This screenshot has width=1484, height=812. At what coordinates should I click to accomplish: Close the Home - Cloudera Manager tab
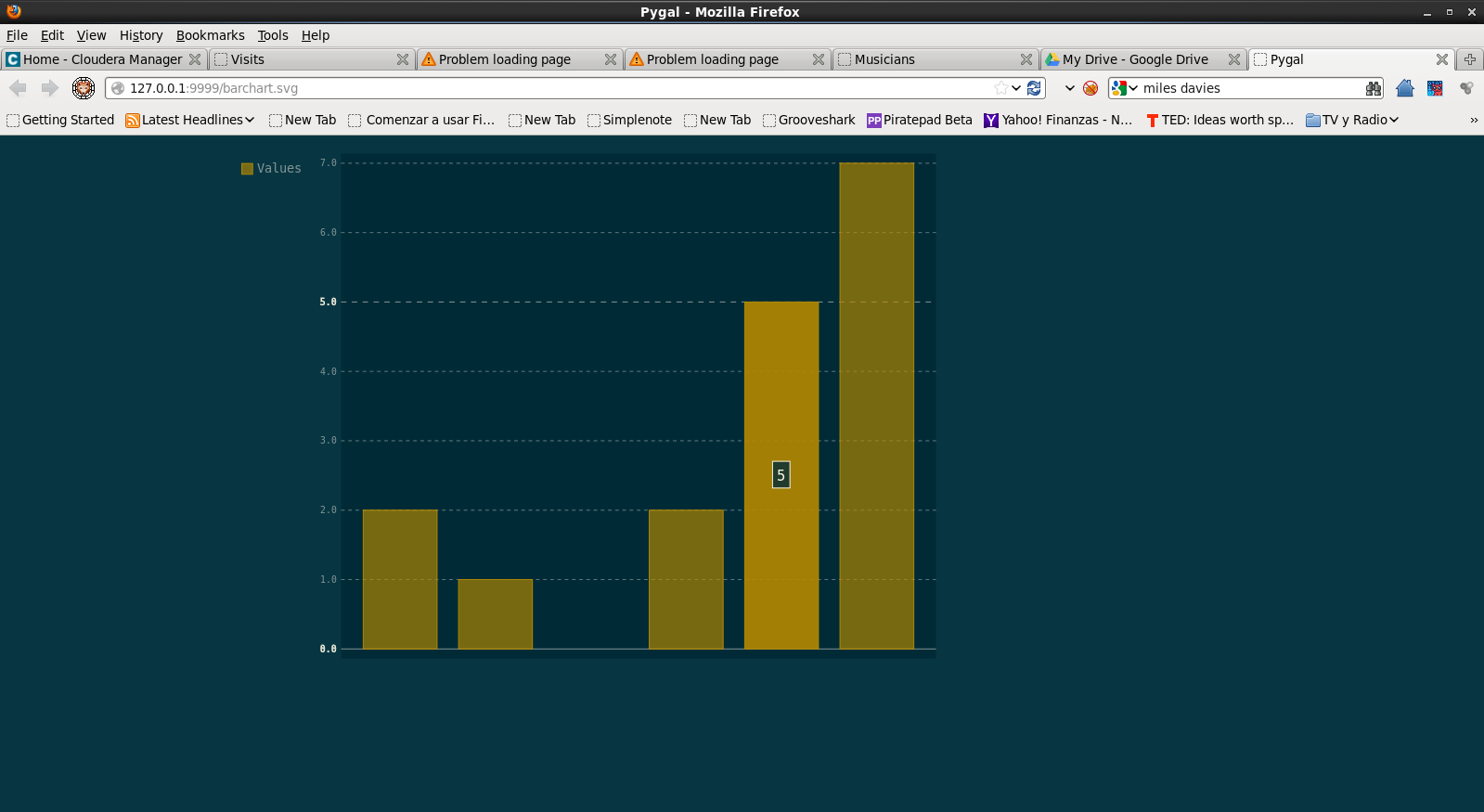(x=195, y=59)
